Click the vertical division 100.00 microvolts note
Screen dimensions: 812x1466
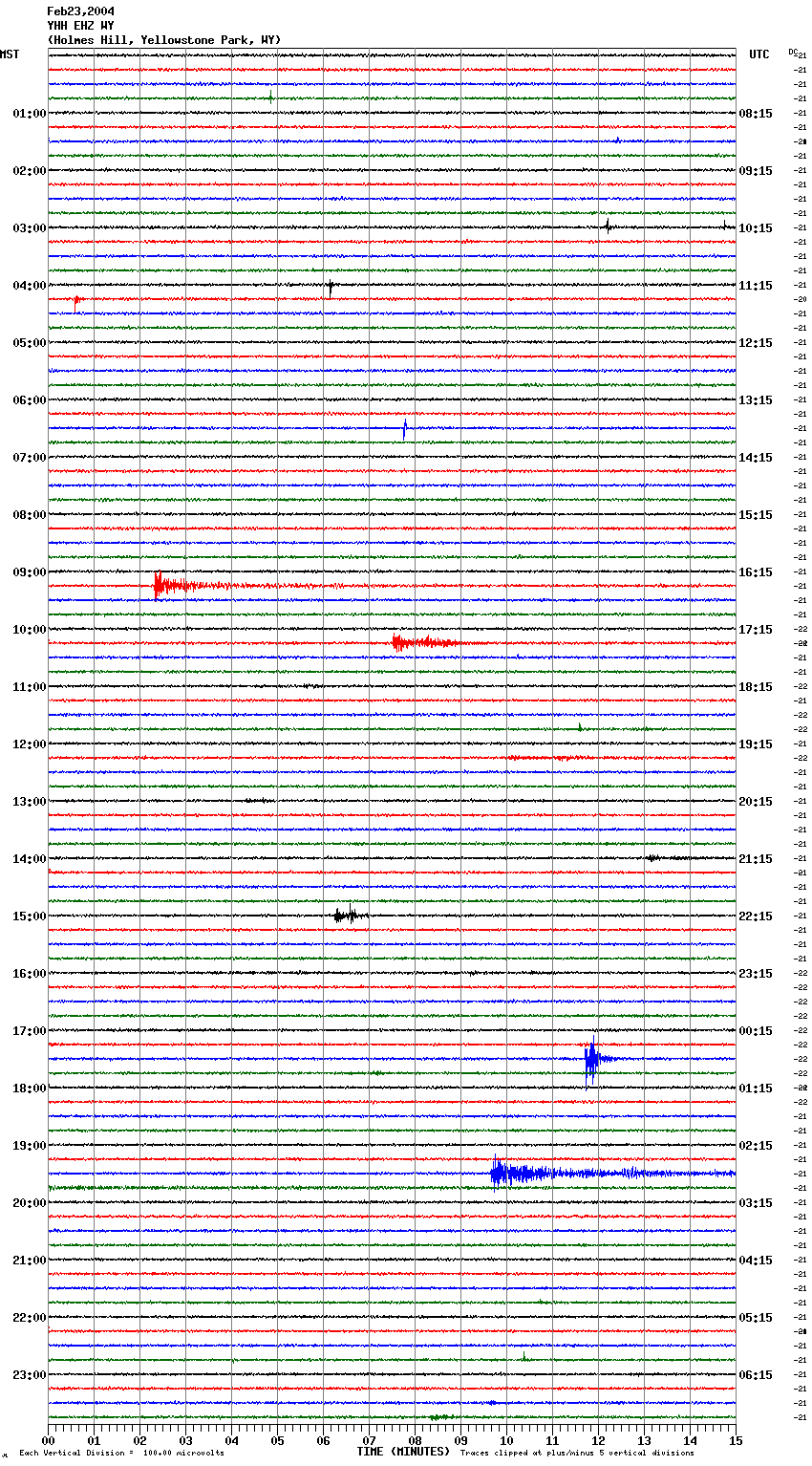click(x=121, y=1453)
